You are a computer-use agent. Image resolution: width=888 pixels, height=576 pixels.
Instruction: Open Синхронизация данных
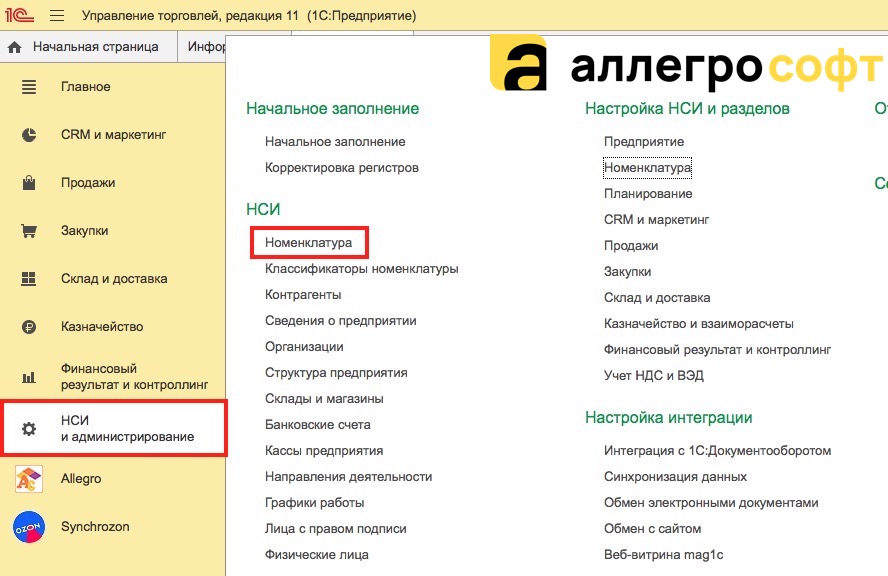[675, 477]
